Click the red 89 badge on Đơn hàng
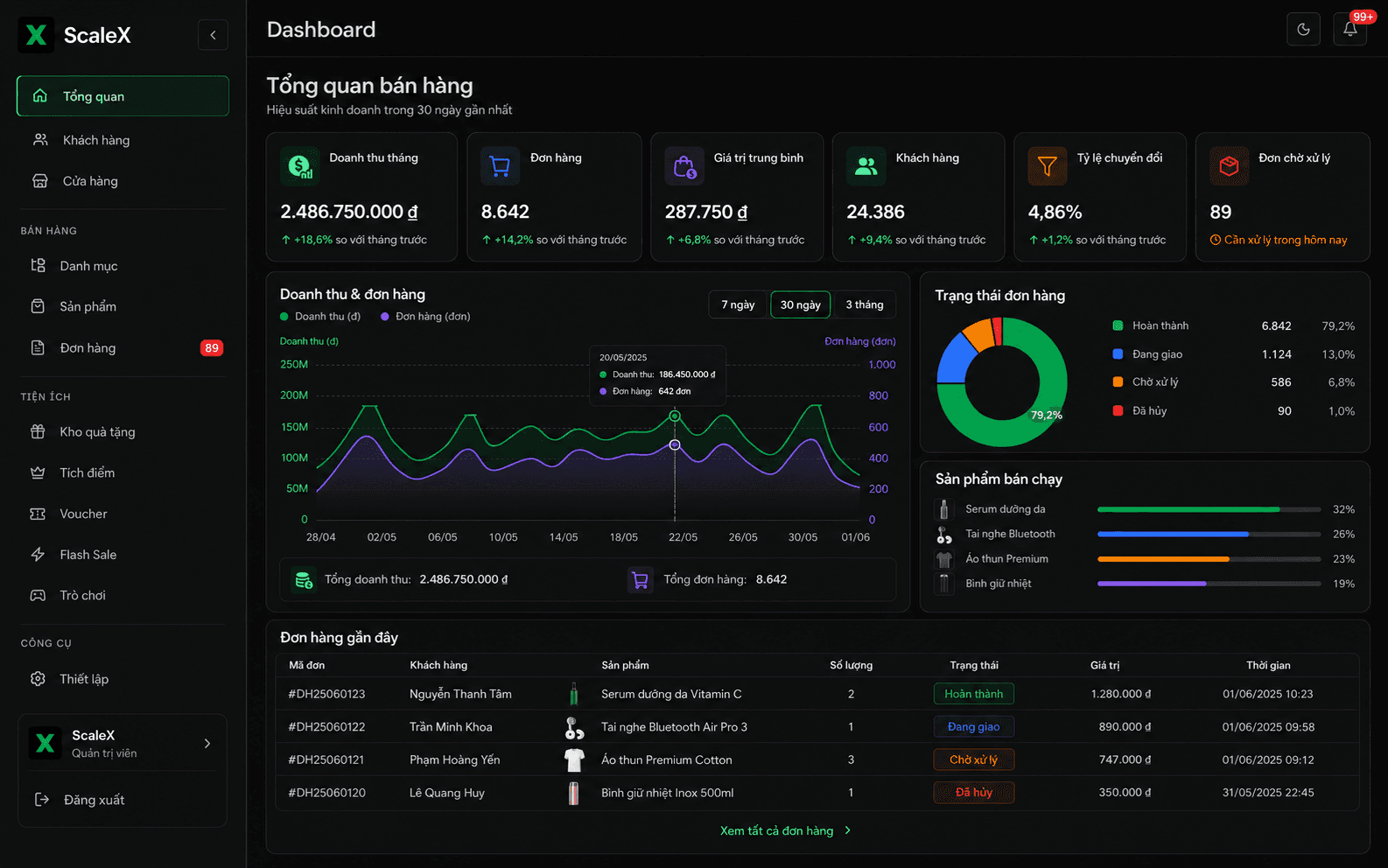 pyautogui.click(x=212, y=348)
